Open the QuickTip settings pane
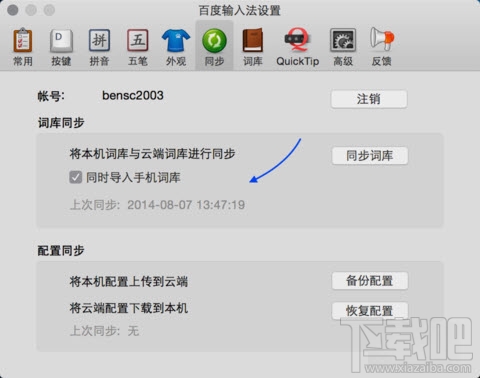Viewport: 480px width, 378px height. pyautogui.click(x=297, y=47)
